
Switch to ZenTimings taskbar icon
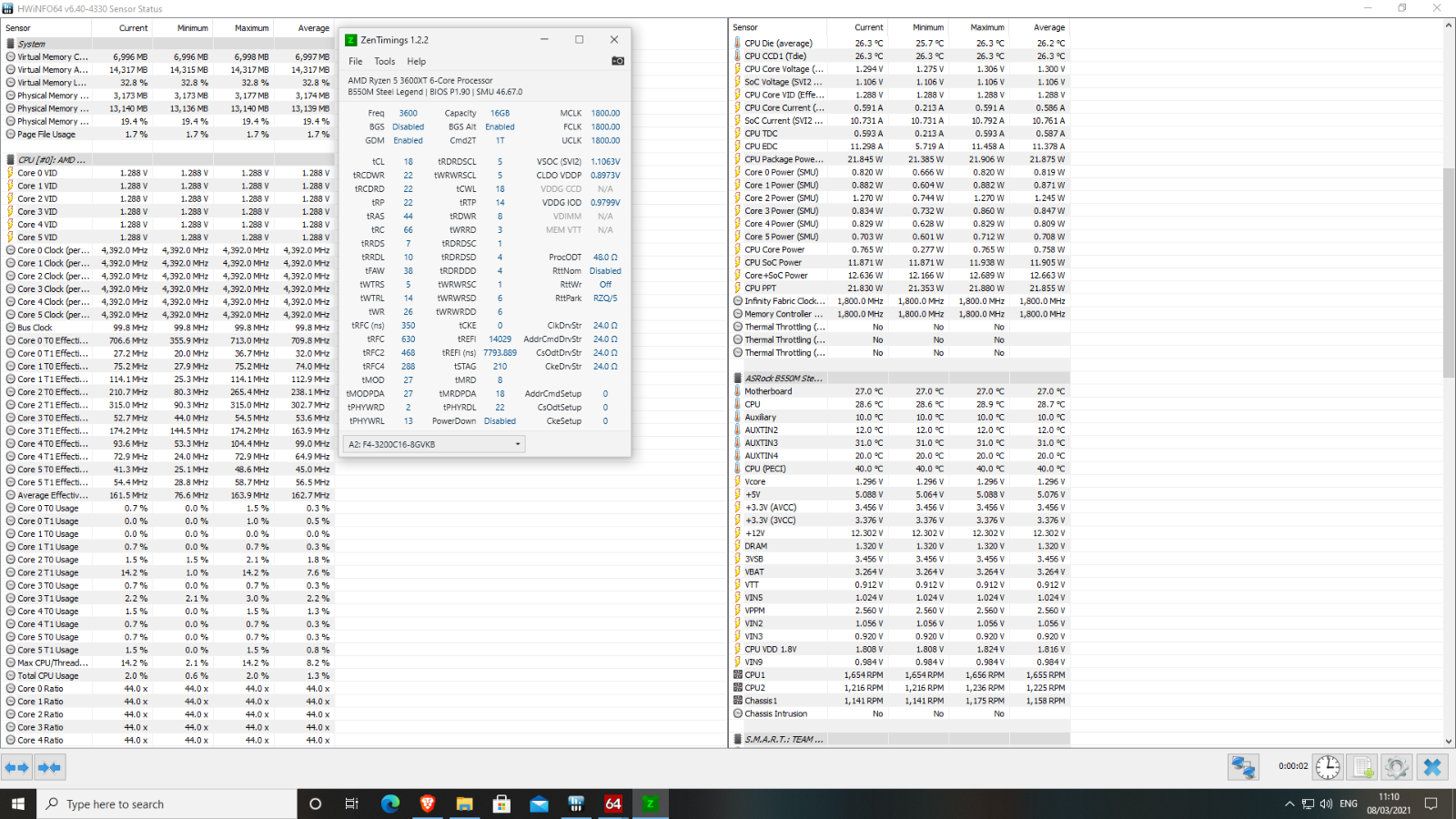[x=650, y=804]
